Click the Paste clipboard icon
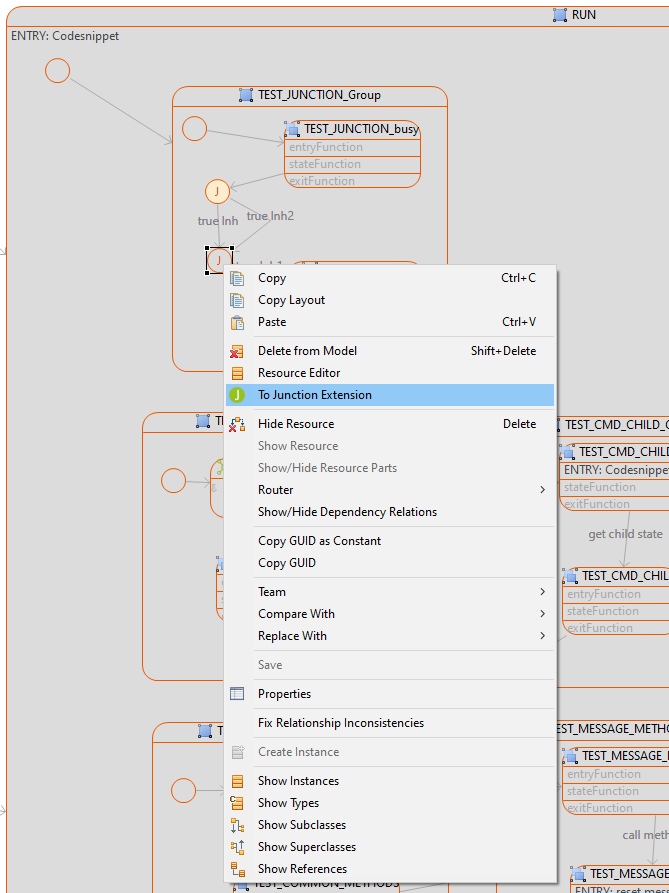 pos(237,322)
